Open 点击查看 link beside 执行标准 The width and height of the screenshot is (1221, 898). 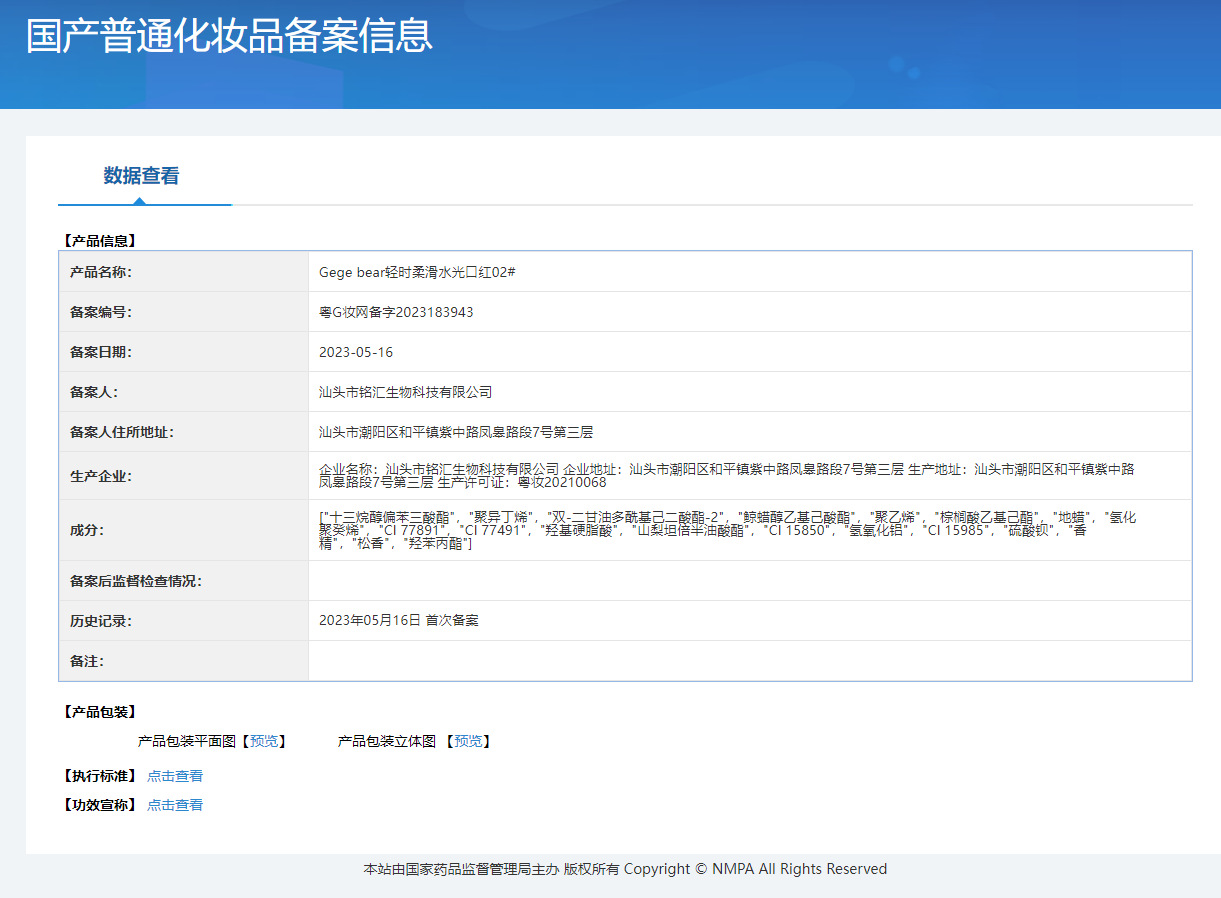(x=175, y=776)
